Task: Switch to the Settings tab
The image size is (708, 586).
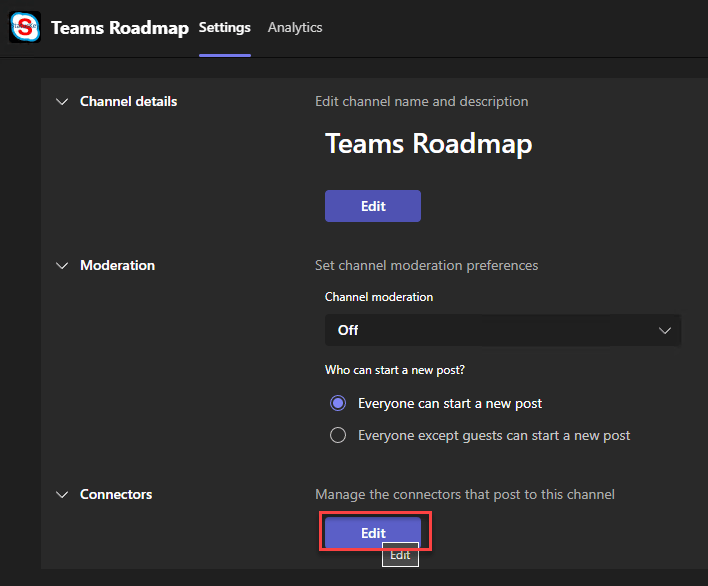Action: 224,27
